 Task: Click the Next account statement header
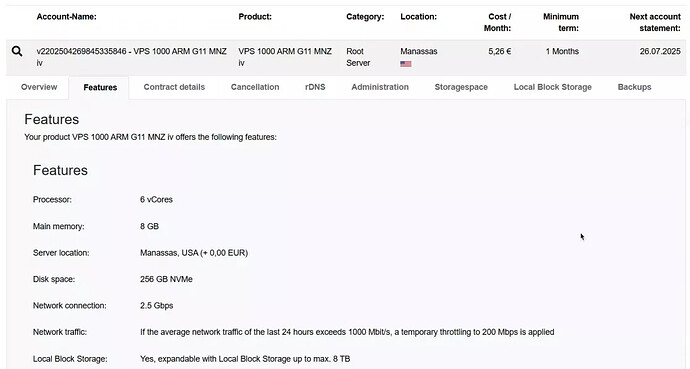pos(655,22)
